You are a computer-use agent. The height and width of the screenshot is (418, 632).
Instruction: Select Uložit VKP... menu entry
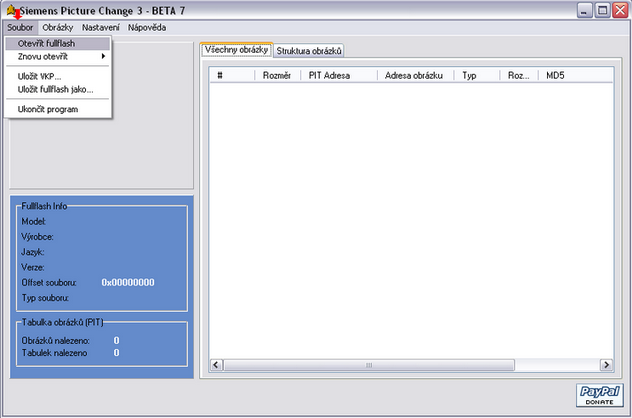tap(58, 76)
